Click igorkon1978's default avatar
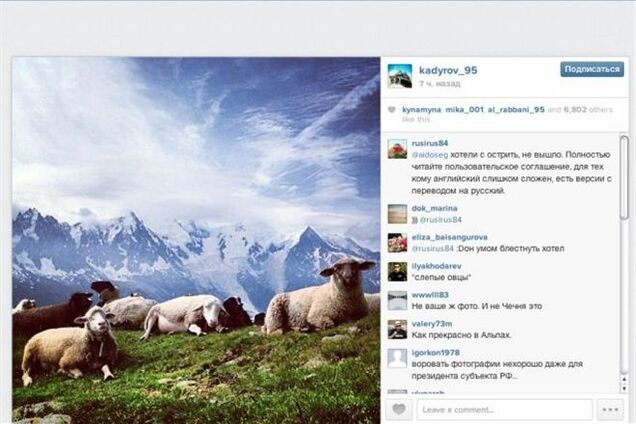The width and height of the screenshot is (636, 424). click(397, 358)
